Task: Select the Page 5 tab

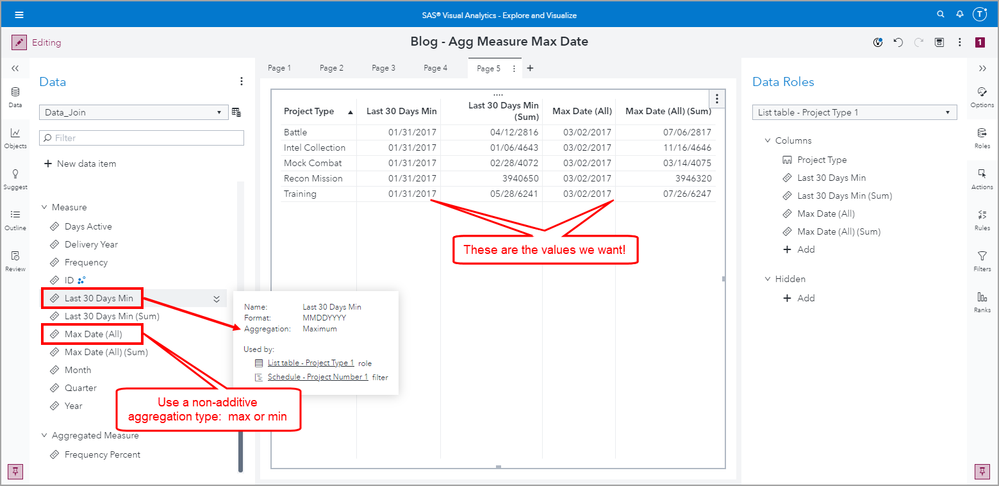Action: [x=488, y=68]
